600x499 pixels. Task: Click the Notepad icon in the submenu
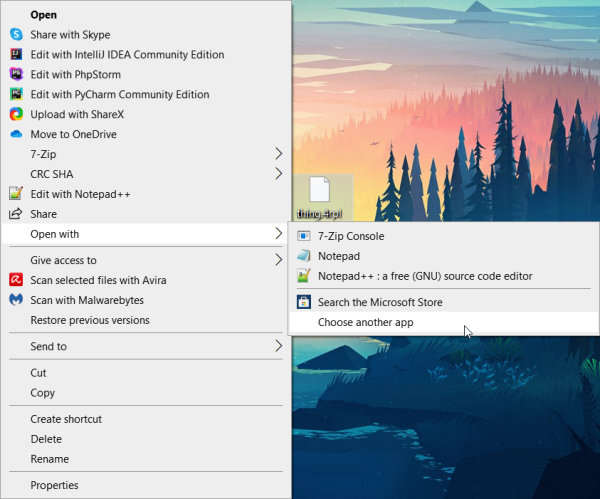coord(304,256)
